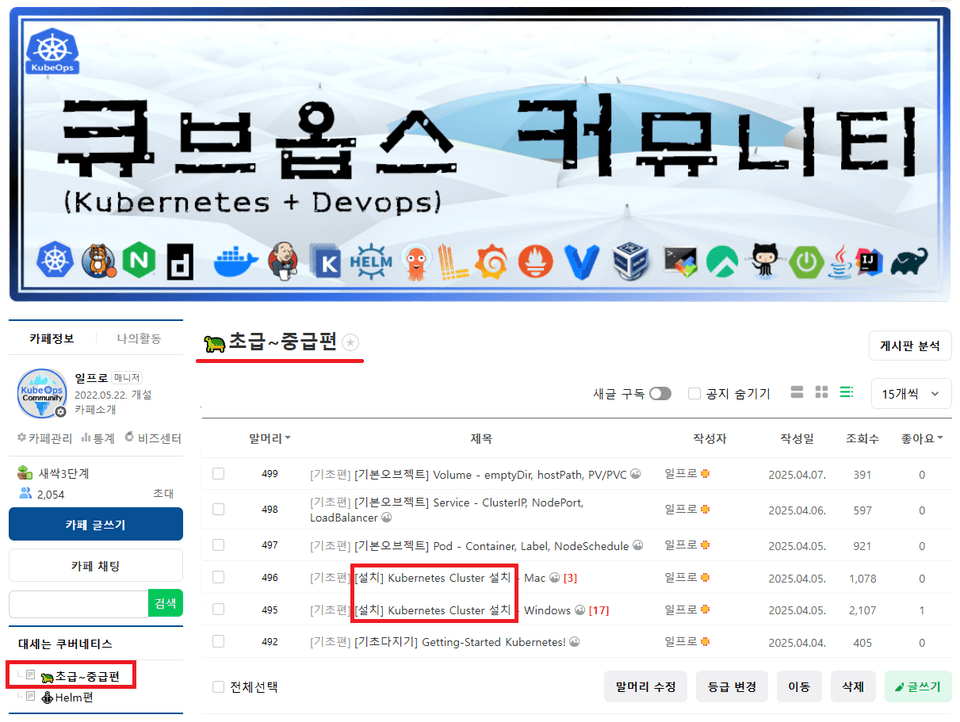Click the Grafana icon in the banner
960x722 pixels.
pos(492,261)
